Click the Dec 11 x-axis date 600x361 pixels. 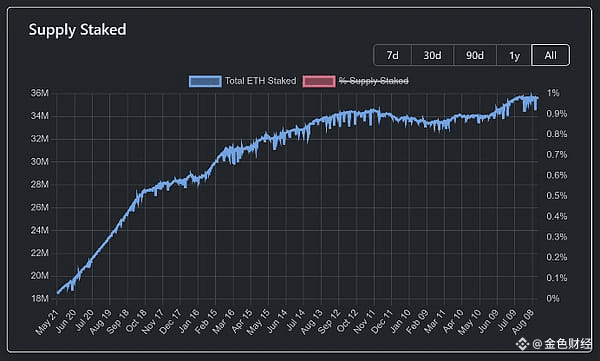coord(383,322)
